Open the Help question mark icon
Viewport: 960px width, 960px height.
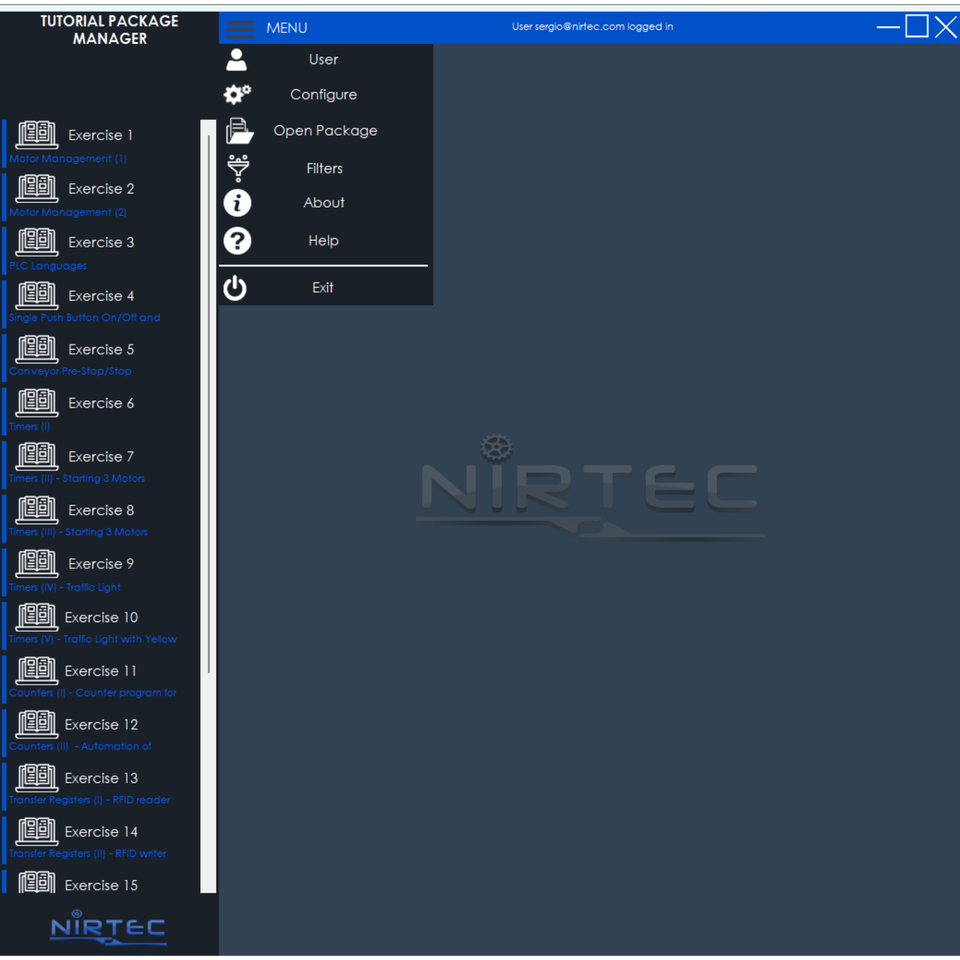238,241
